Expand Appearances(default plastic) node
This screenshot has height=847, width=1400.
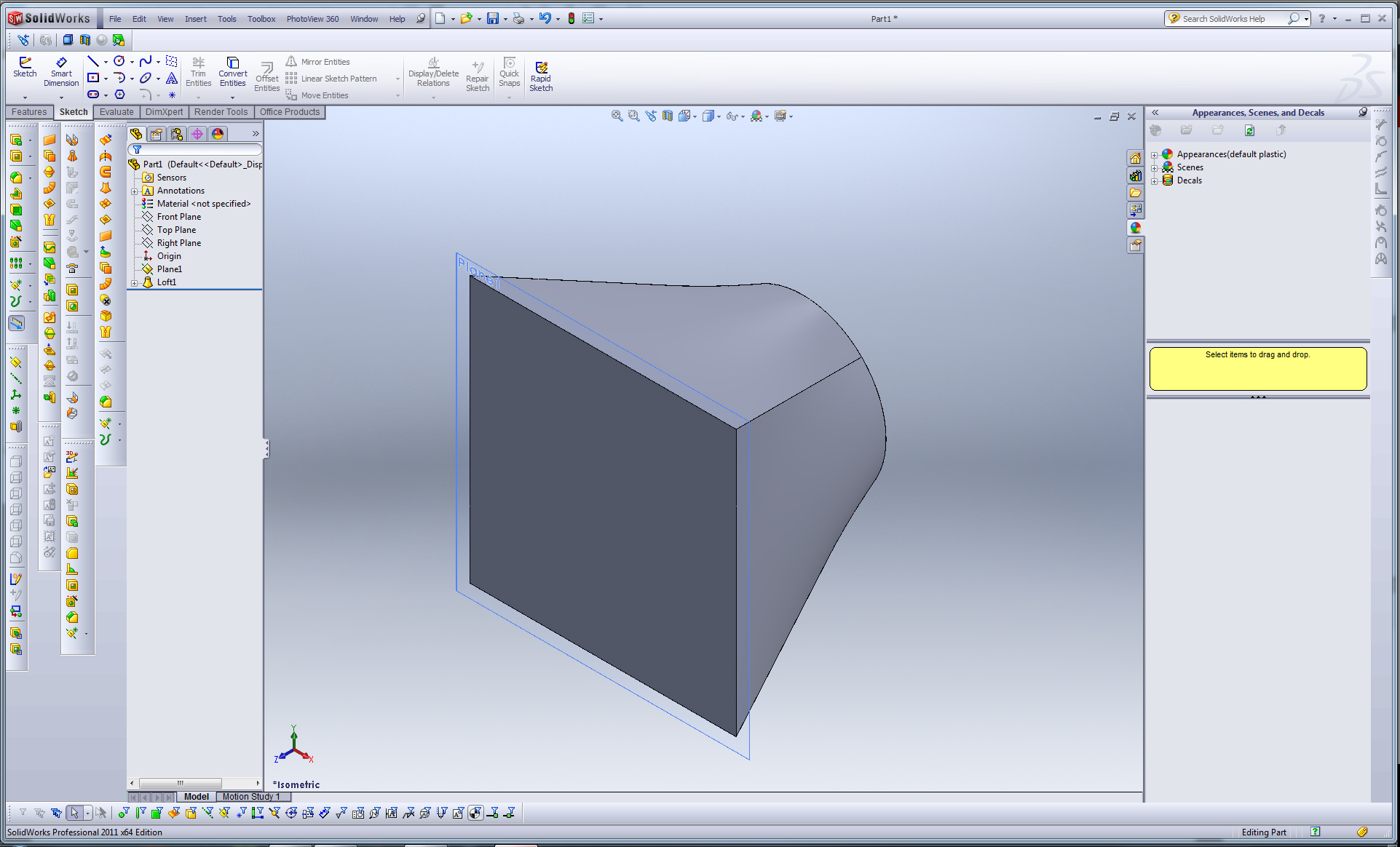[x=1155, y=155]
